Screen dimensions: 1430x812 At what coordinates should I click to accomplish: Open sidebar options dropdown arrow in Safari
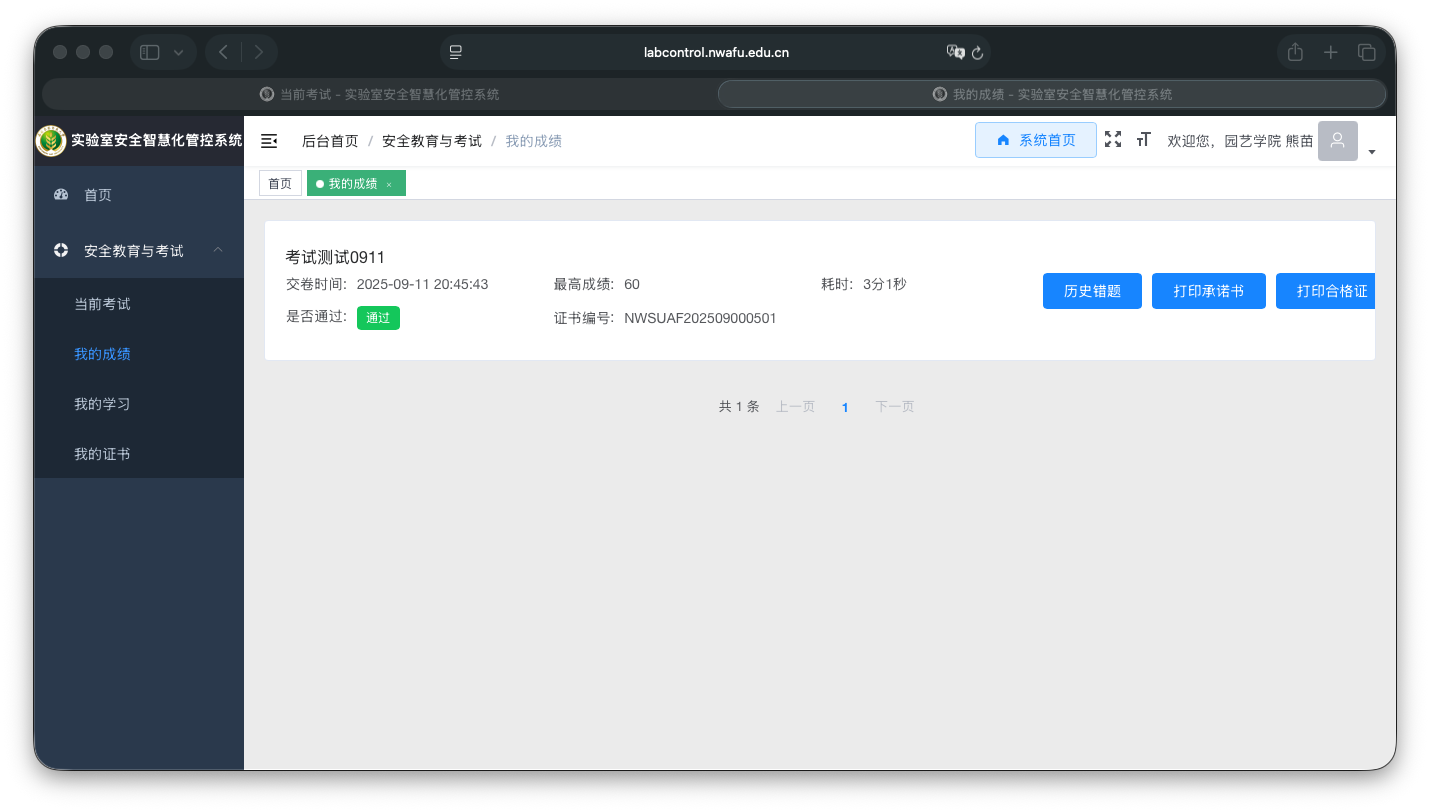point(178,52)
